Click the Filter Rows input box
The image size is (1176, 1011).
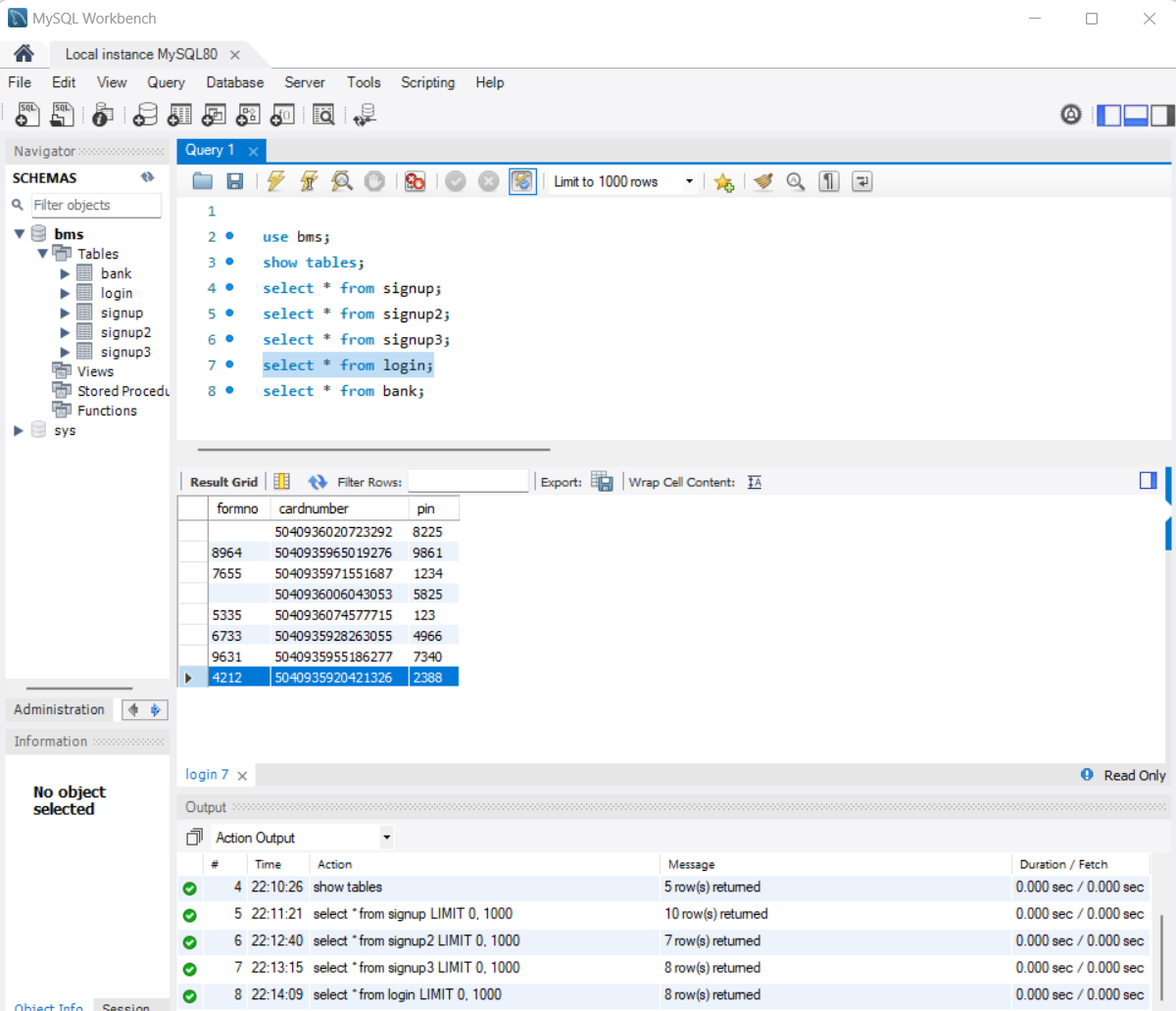(468, 481)
